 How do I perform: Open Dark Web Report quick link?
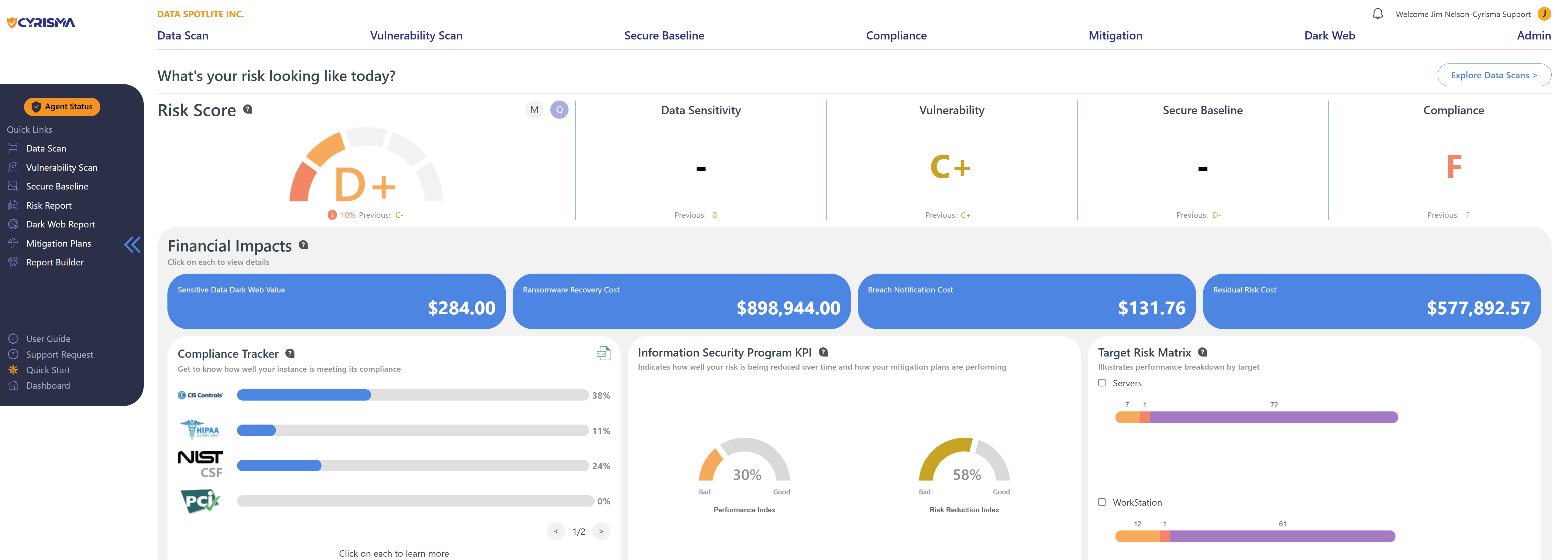[x=60, y=224]
